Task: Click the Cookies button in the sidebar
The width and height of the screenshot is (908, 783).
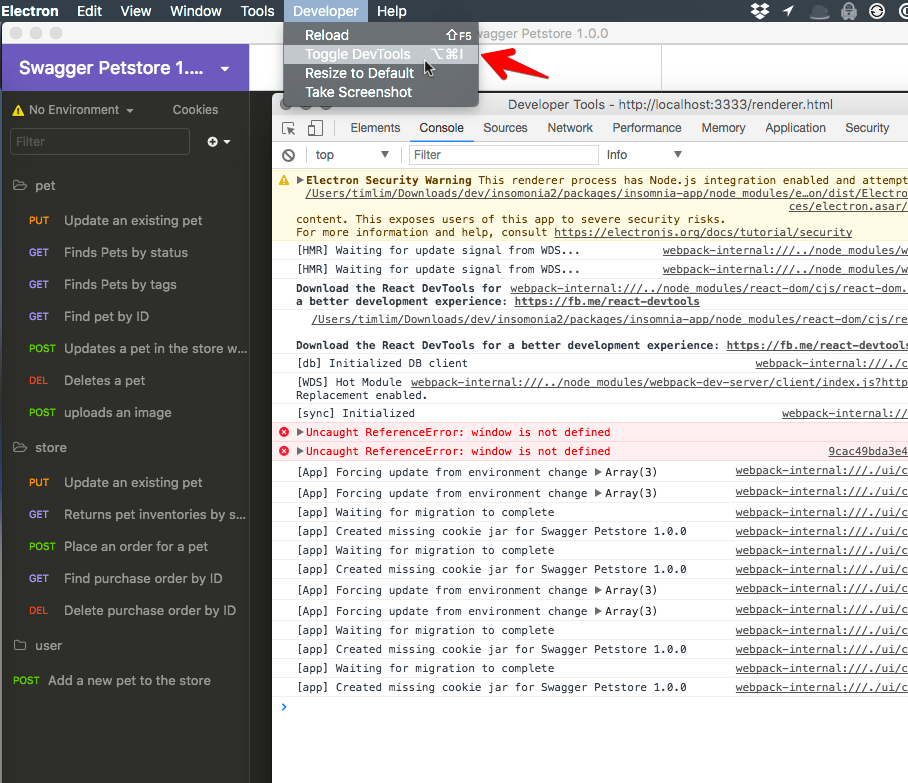Action: click(x=194, y=109)
